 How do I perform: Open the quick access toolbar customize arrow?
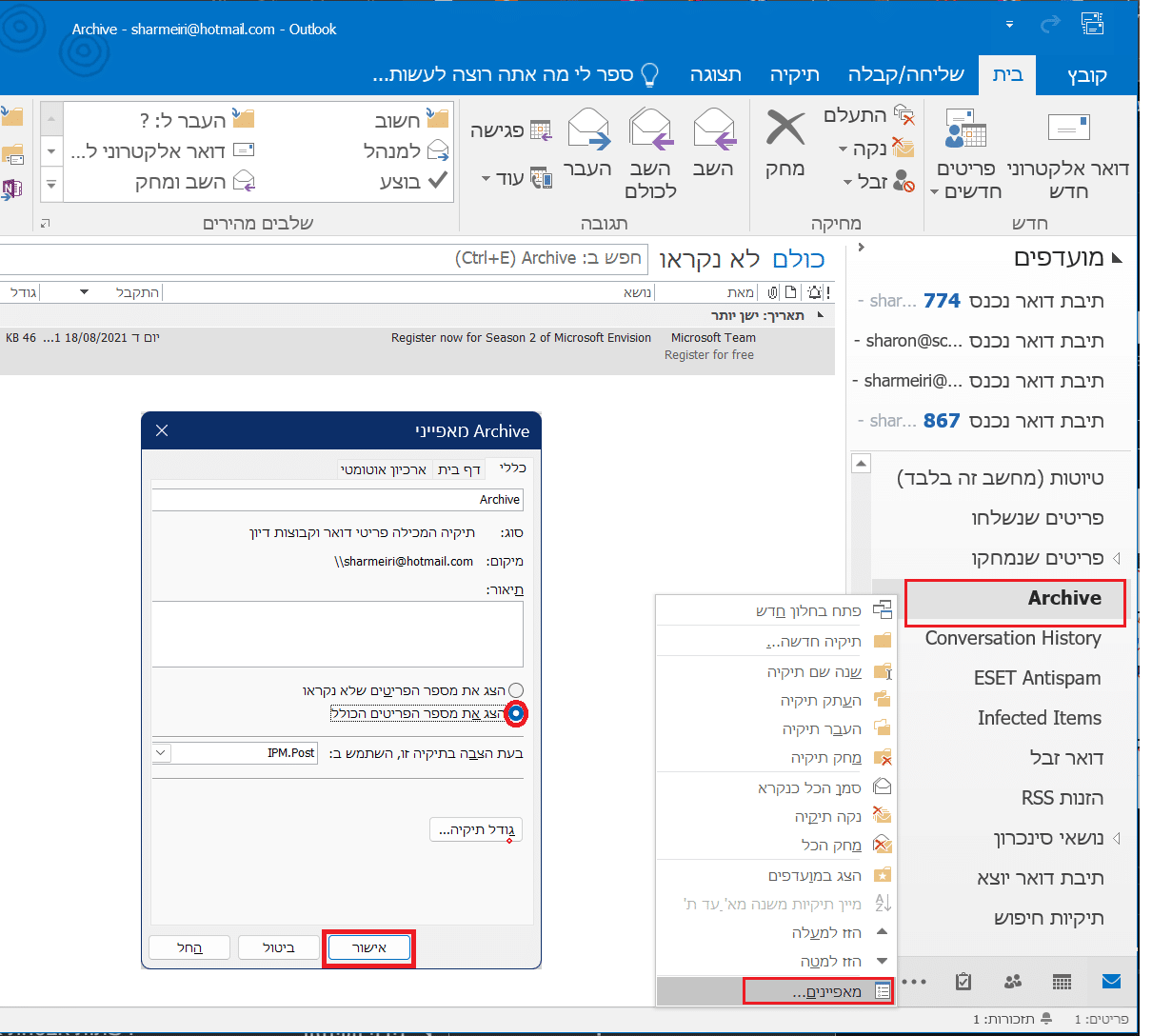[x=1009, y=25]
